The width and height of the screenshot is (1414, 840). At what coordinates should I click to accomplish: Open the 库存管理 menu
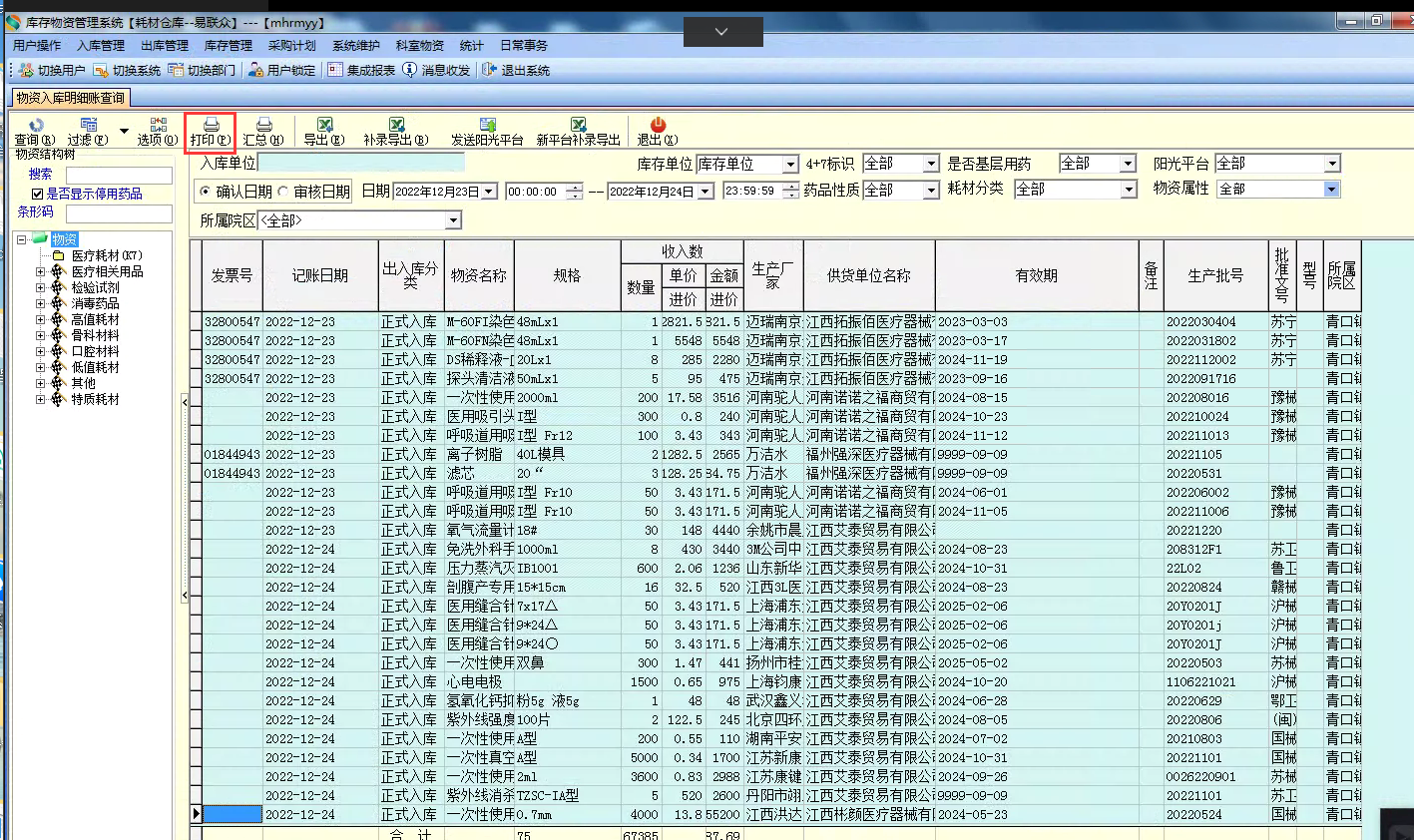[229, 45]
